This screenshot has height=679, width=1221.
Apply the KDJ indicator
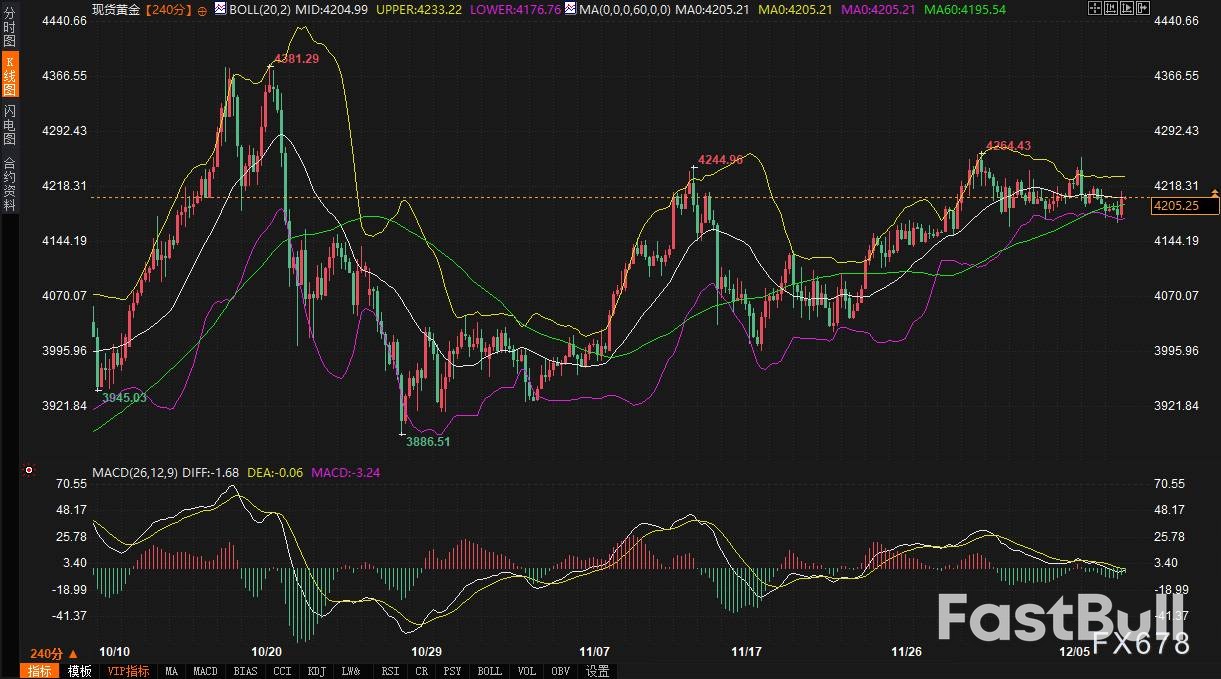pos(317,671)
